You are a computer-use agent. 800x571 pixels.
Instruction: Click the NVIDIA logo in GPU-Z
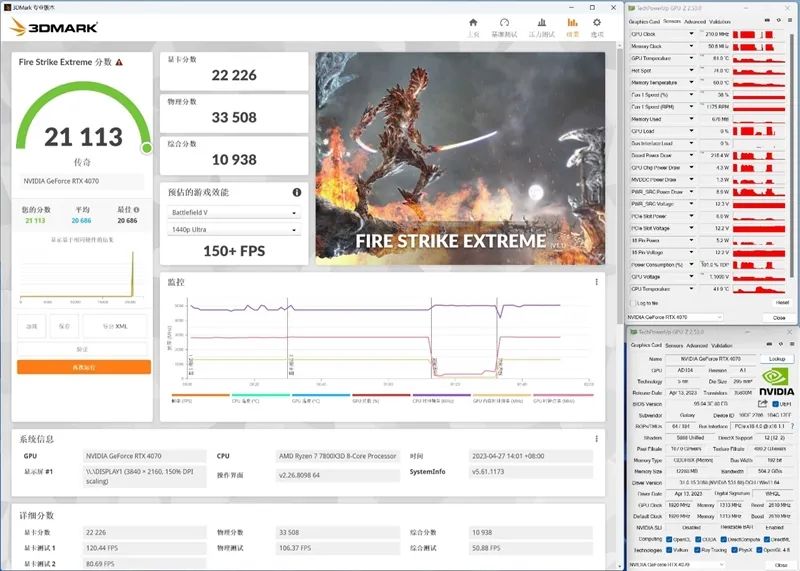pos(777,382)
